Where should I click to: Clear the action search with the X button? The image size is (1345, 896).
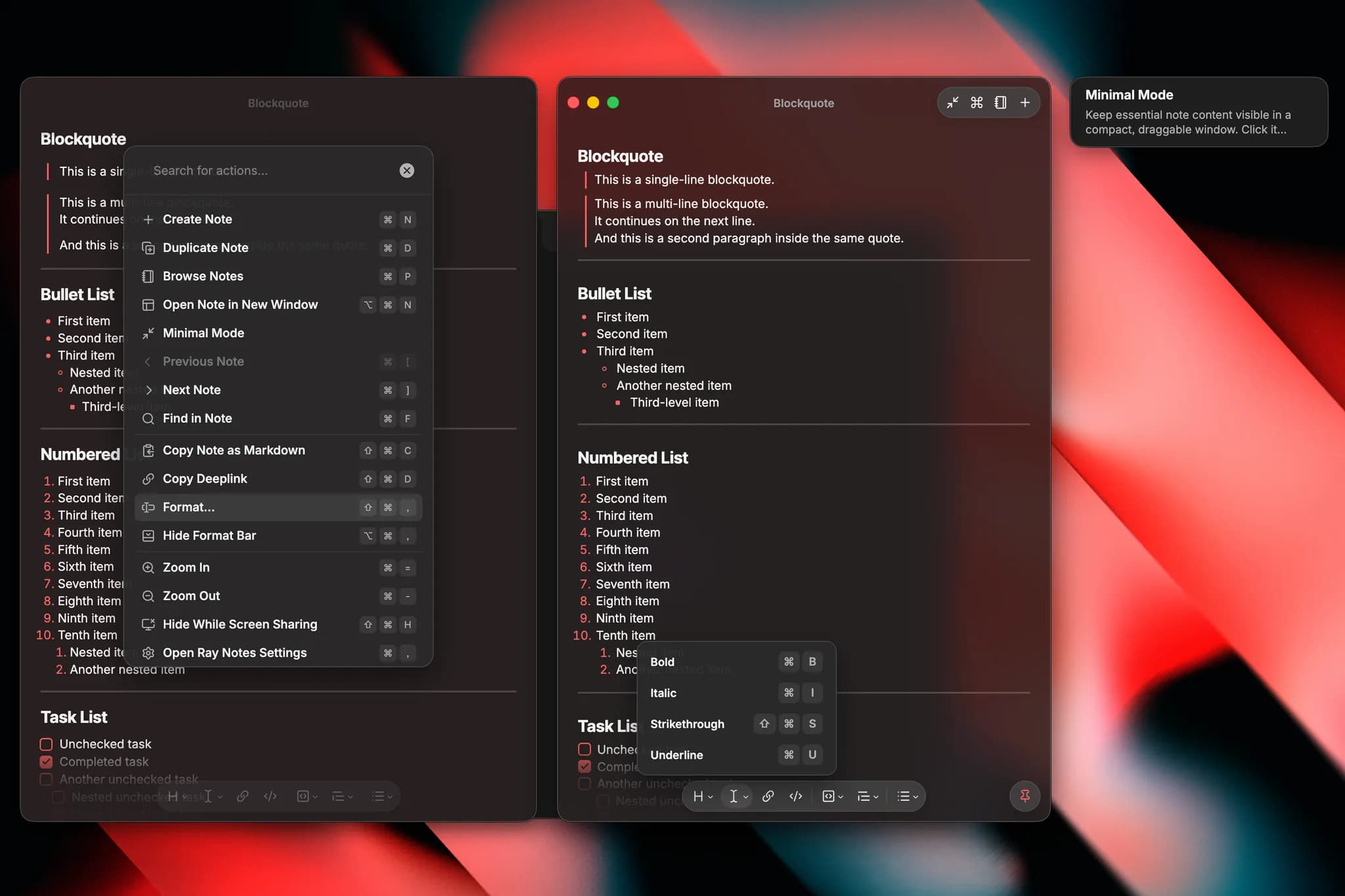point(407,171)
